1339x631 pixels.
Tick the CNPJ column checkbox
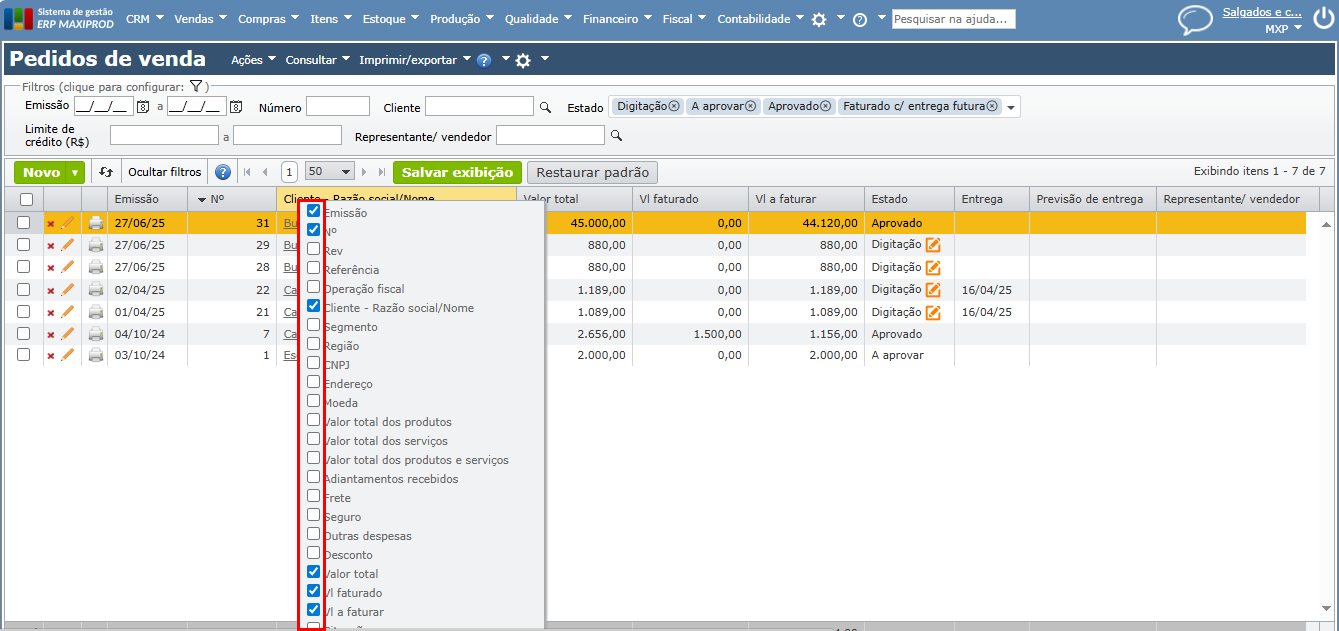[x=314, y=363]
